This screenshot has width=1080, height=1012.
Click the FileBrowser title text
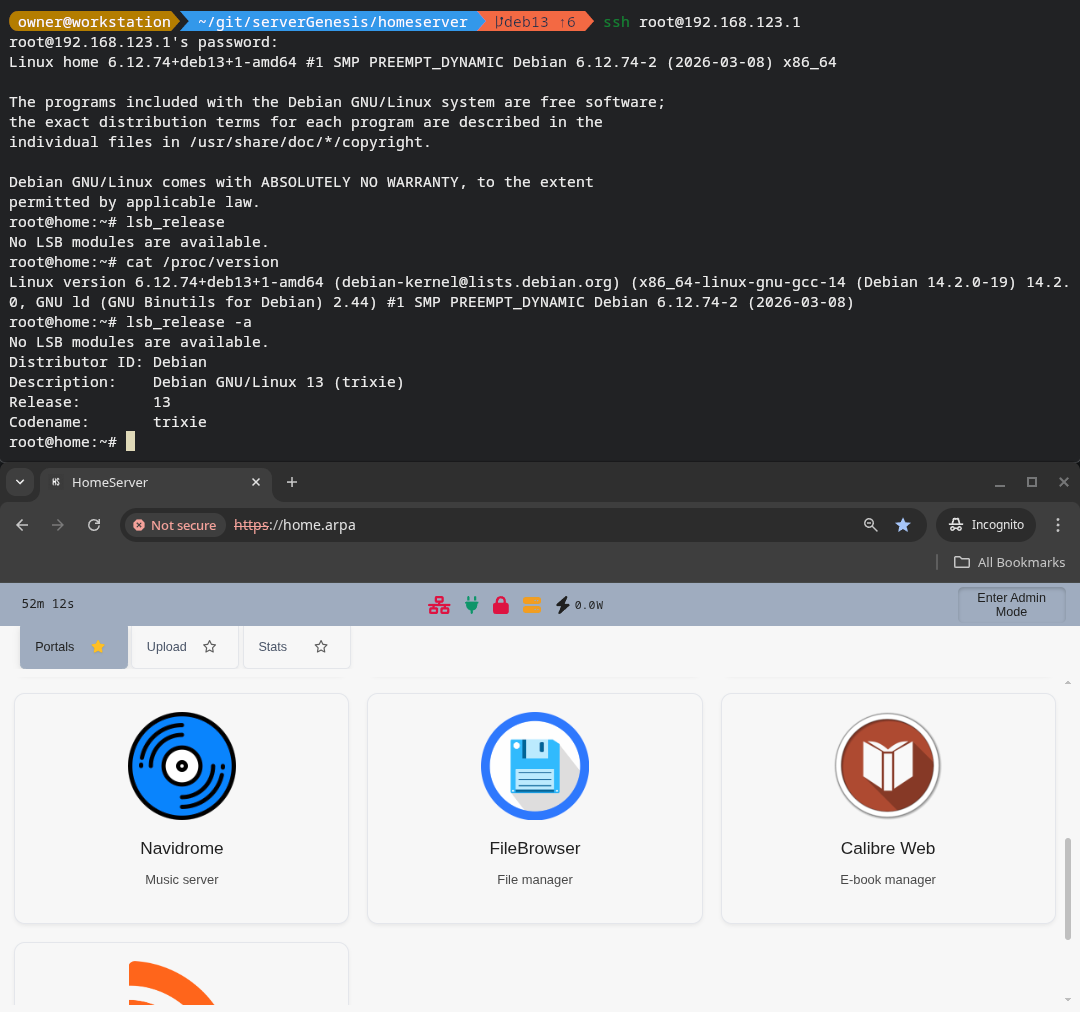535,848
